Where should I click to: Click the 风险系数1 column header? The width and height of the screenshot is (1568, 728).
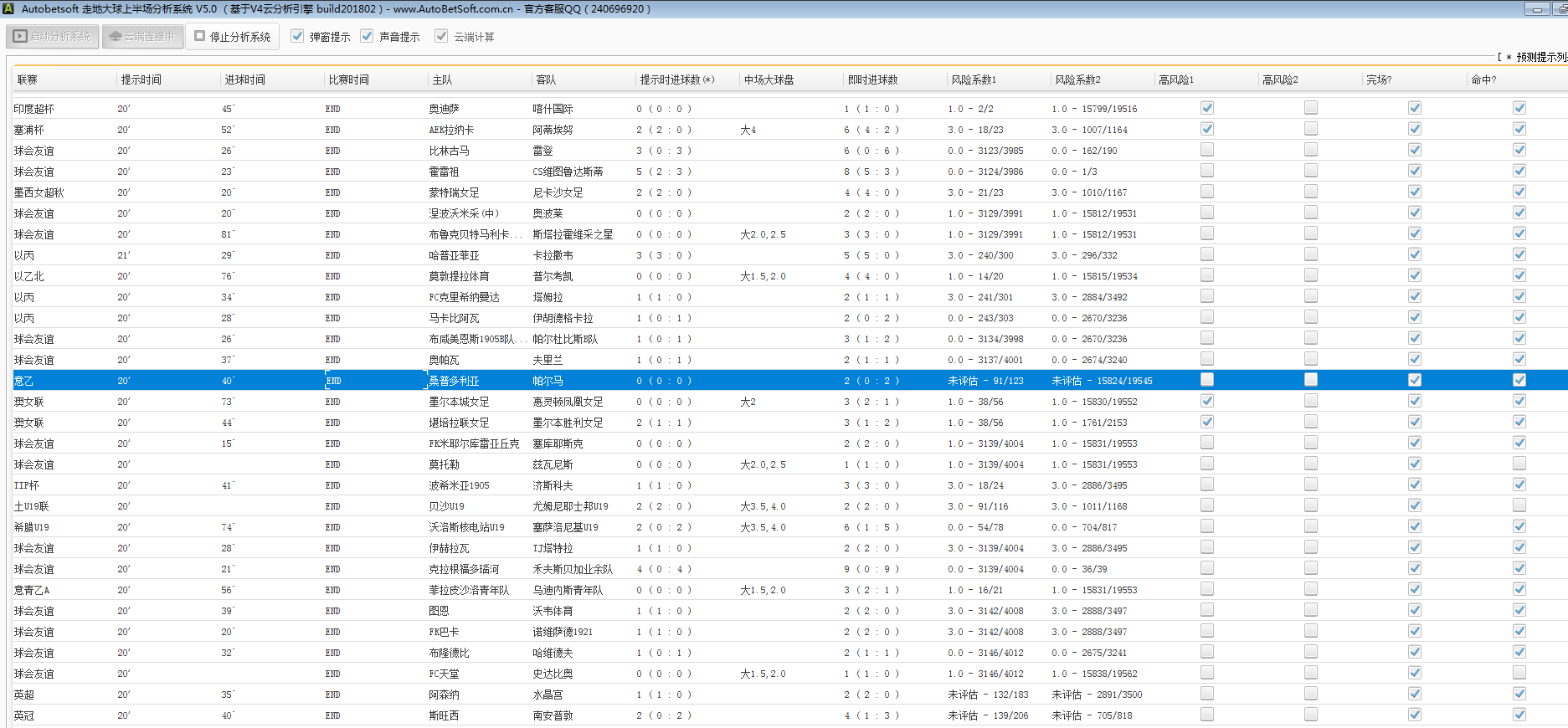pos(973,79)
